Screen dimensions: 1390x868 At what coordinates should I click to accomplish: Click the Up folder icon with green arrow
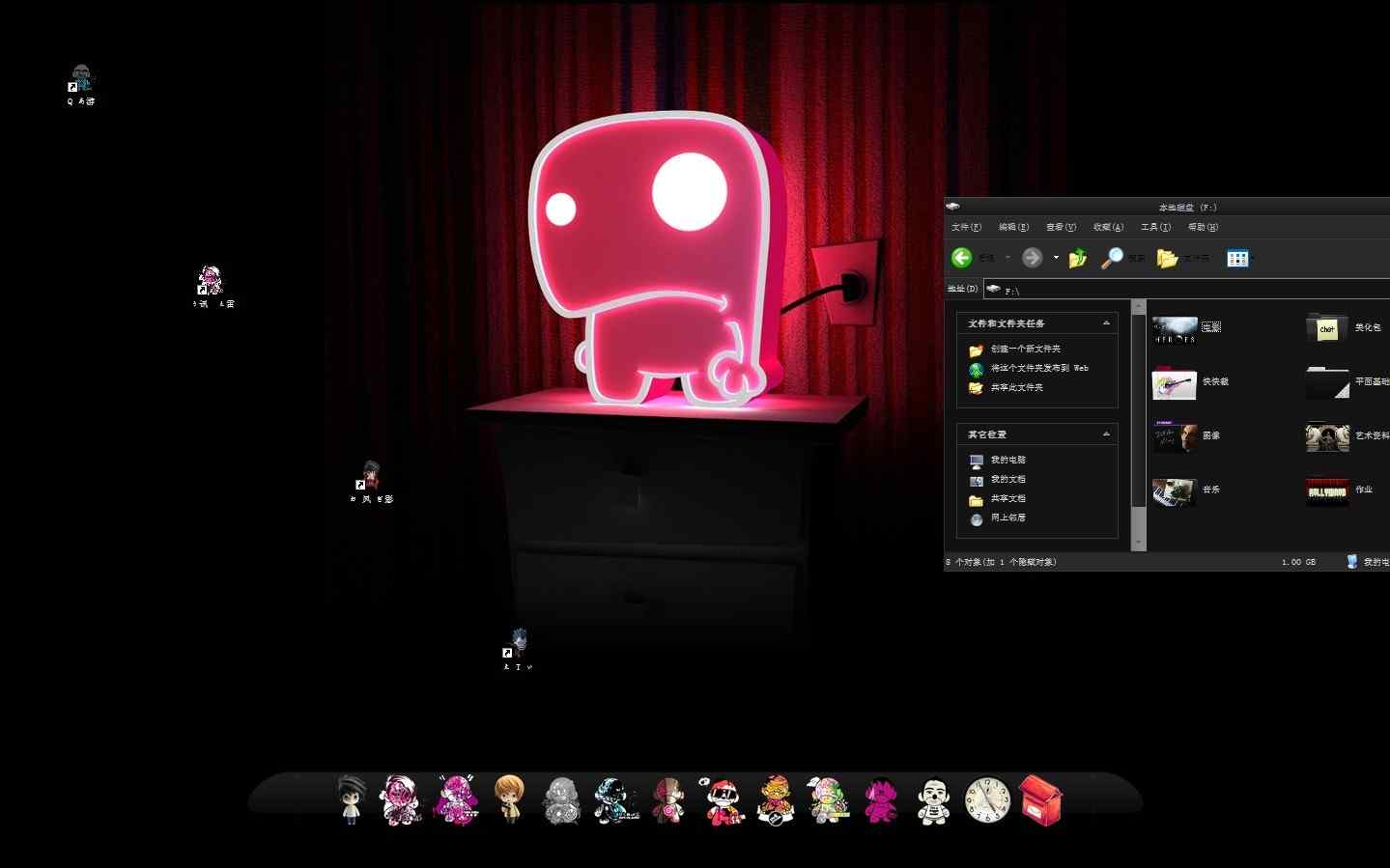click(x=1078, y=258)
